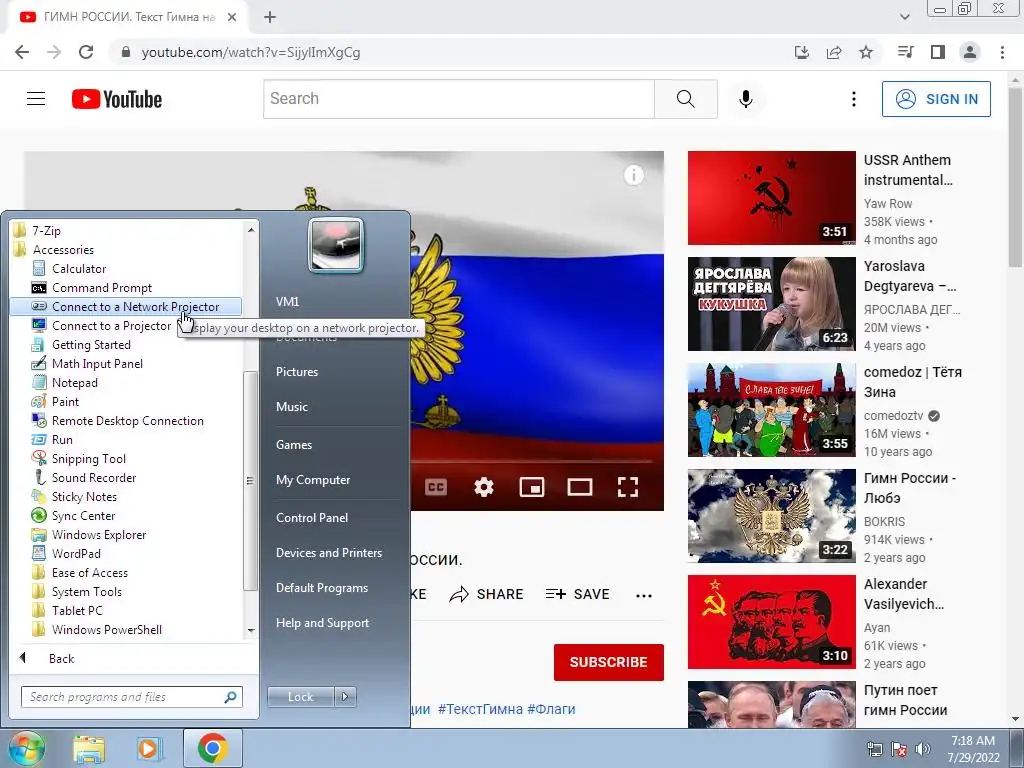The width and height of the screenshot is (1024, 768).
Task: Click the red SUBSCRIBE button
Action: 609,662
